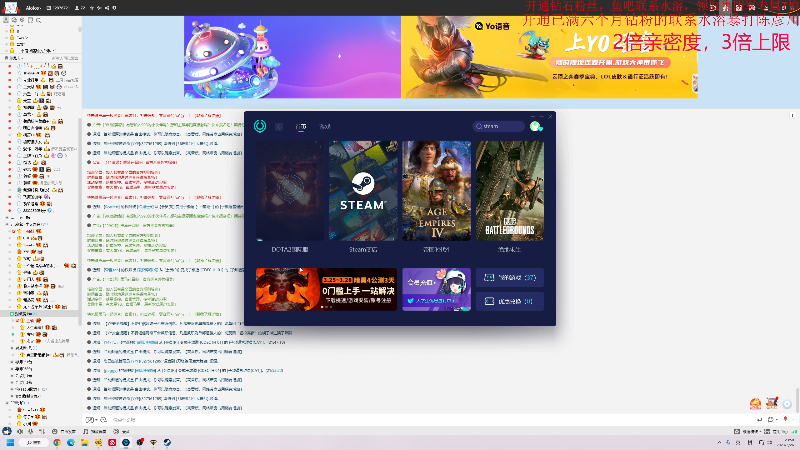Click the taskbar search box

(x=34, y=442)
